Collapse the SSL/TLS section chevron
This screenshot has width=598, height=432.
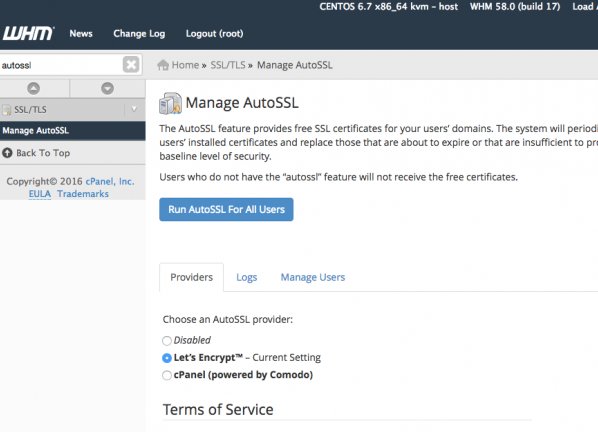[x=134, y=109]
